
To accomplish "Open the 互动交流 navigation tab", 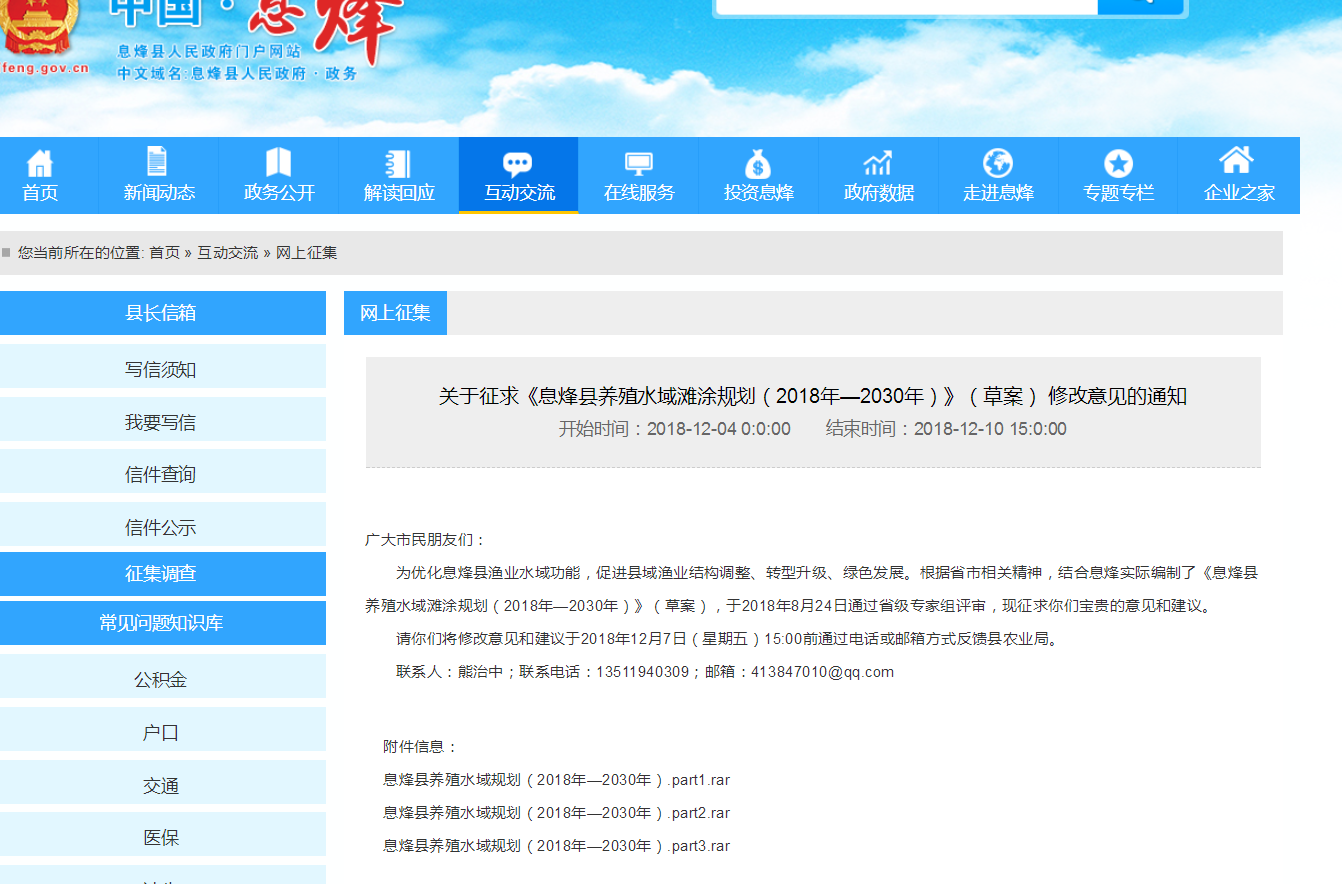I will tap(518, 176).
